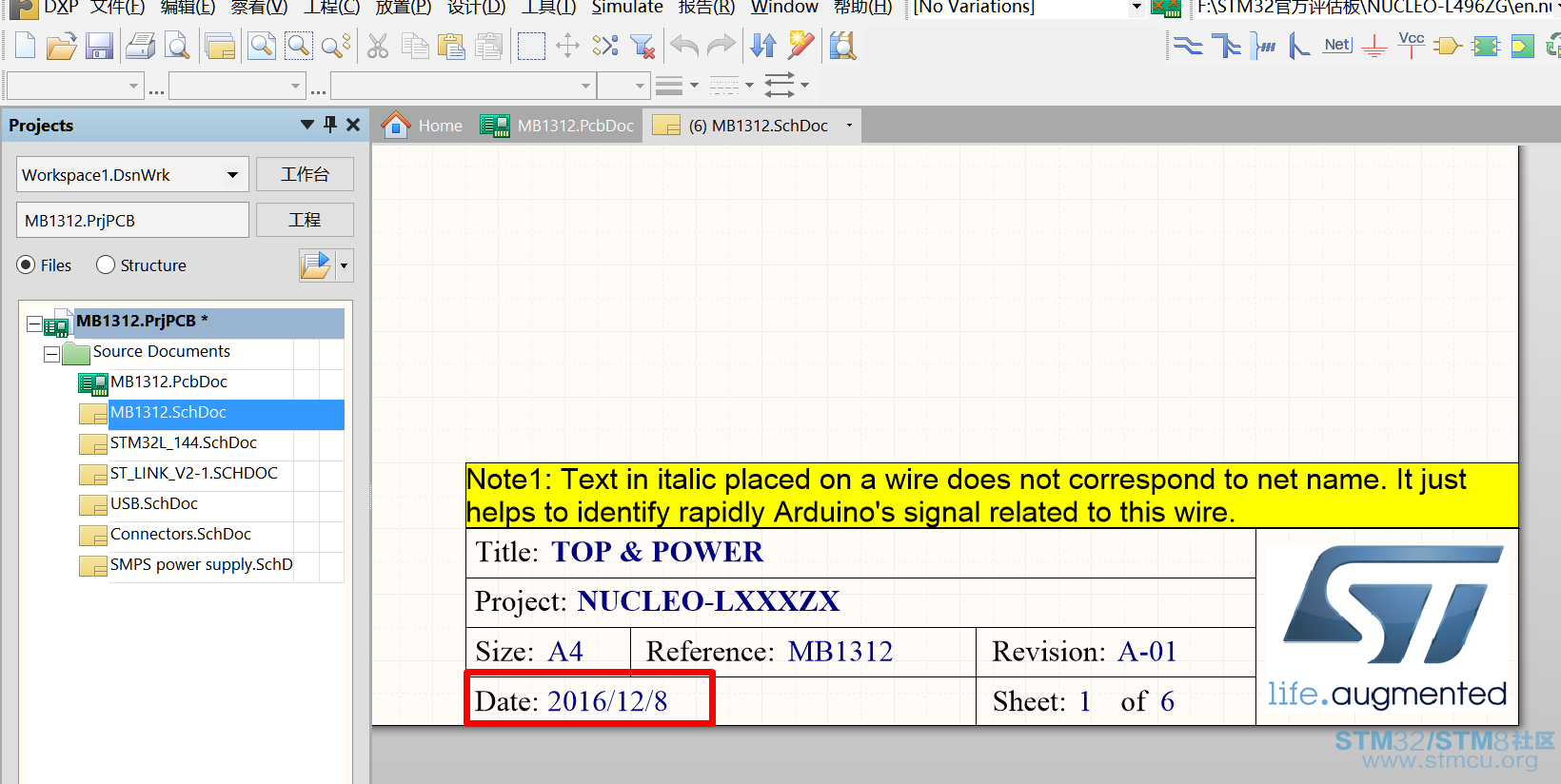Place a part with the gate icon

point(1448,46)
